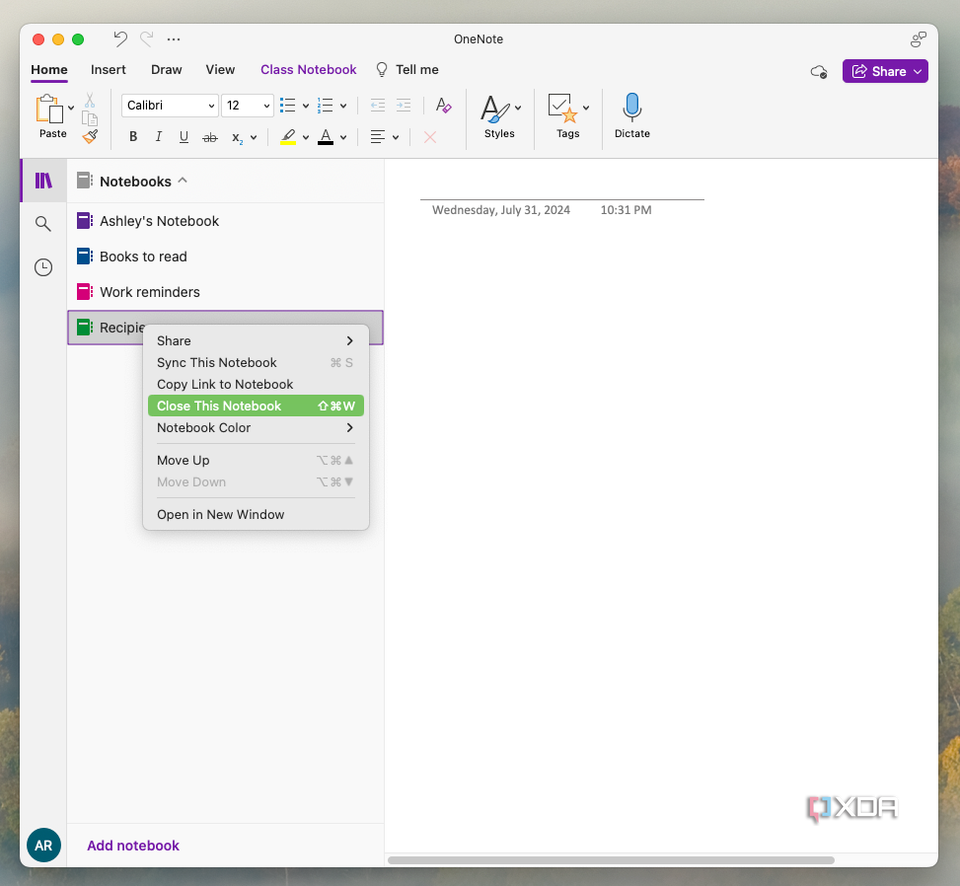Select the Format Painter icon
Screen dimensions: 960x886
90,137
